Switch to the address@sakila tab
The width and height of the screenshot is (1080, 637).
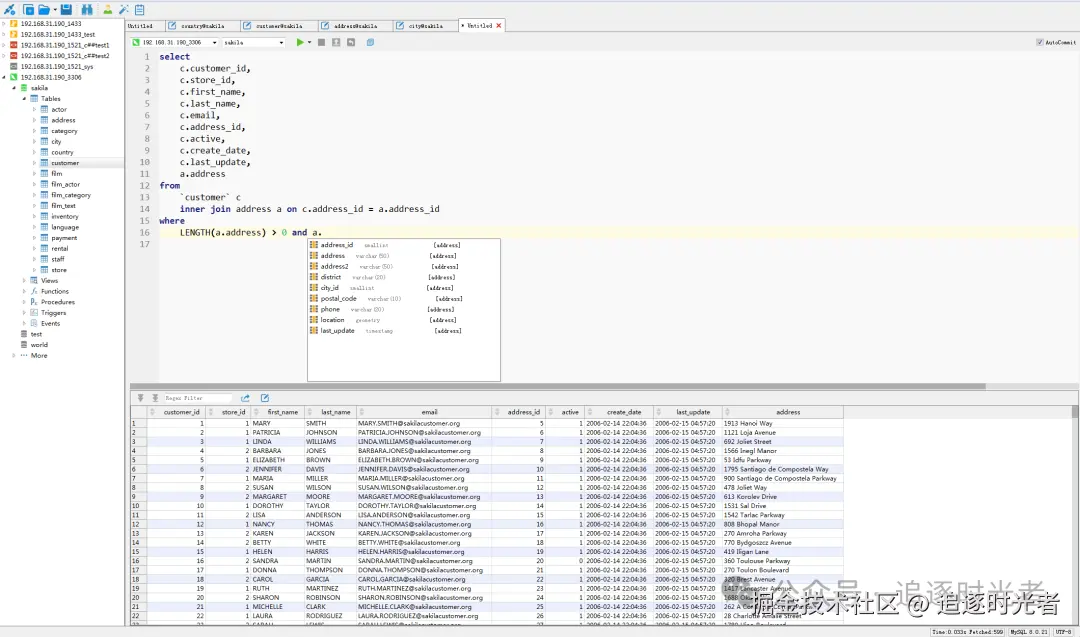point(354,25)
